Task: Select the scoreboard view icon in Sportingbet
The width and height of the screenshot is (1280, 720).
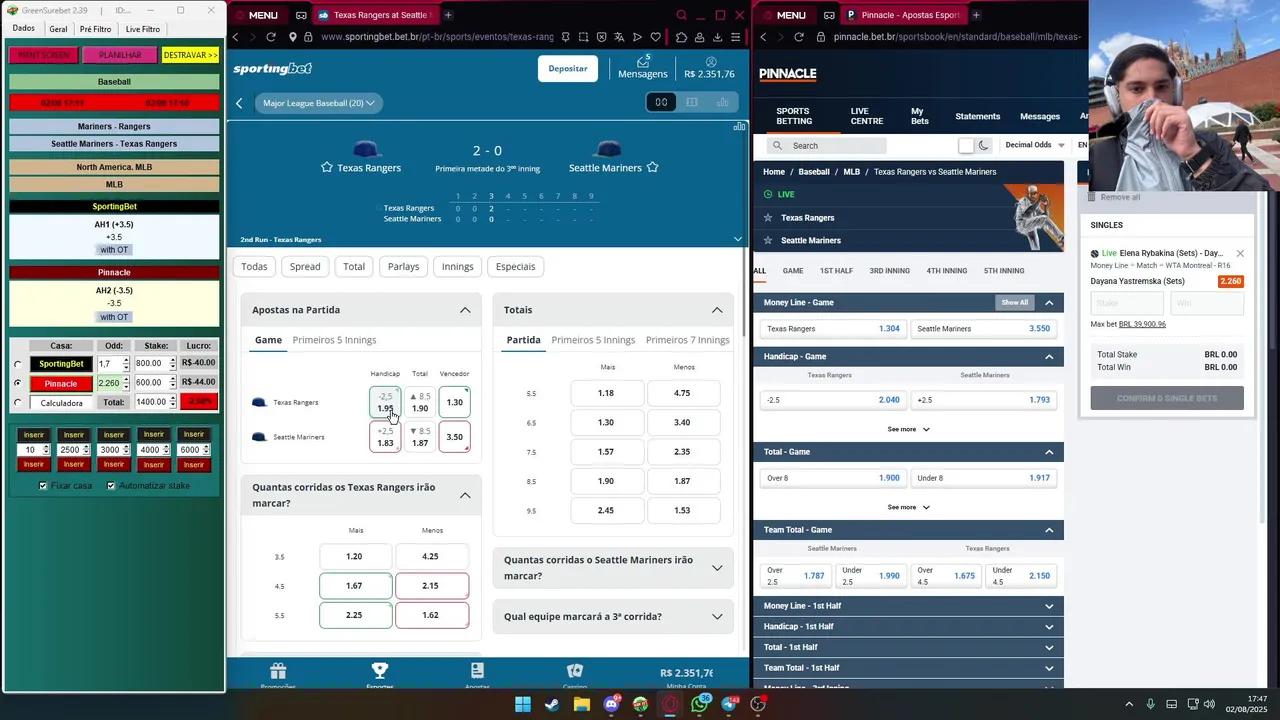Action: (661, 102)
